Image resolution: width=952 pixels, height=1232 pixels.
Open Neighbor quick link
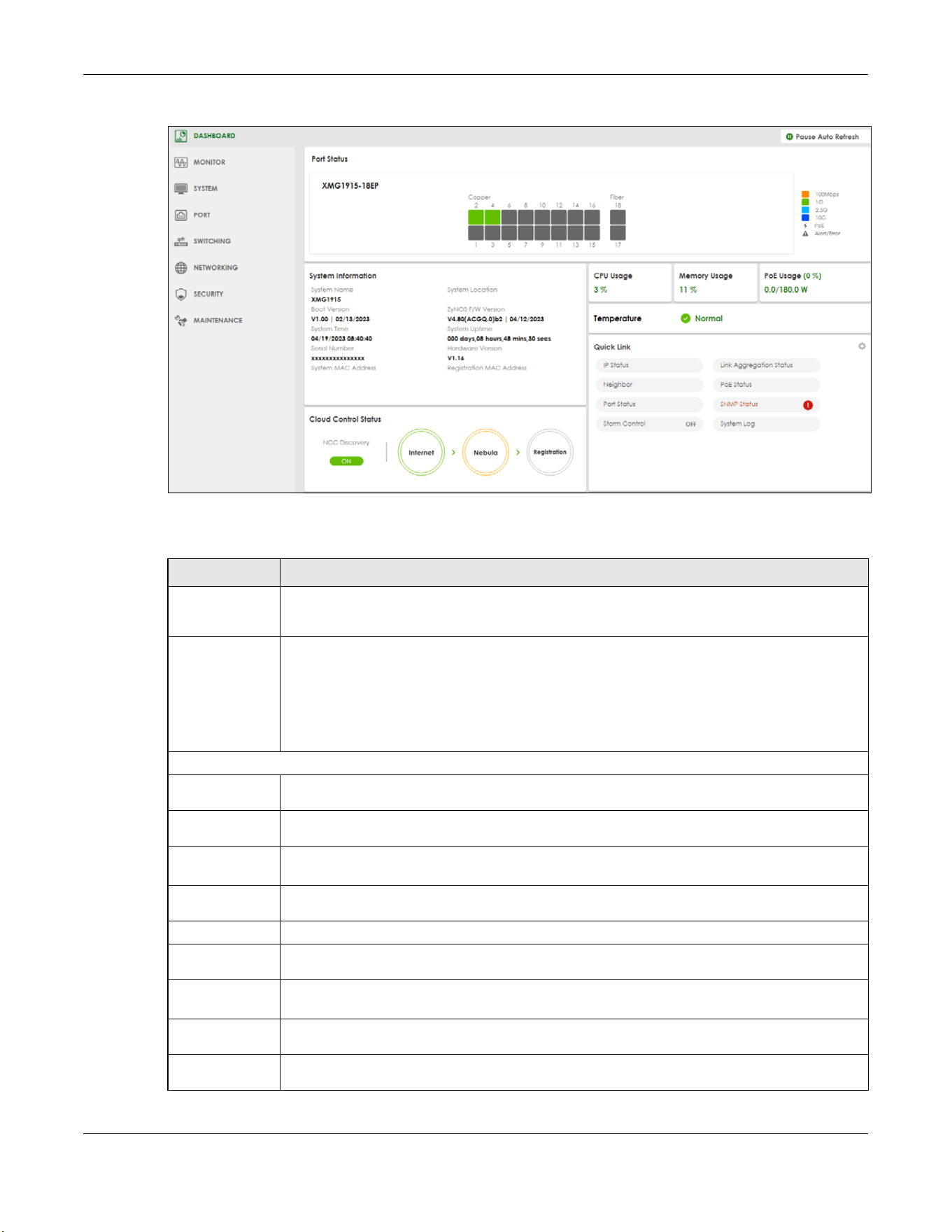(649, 385)
